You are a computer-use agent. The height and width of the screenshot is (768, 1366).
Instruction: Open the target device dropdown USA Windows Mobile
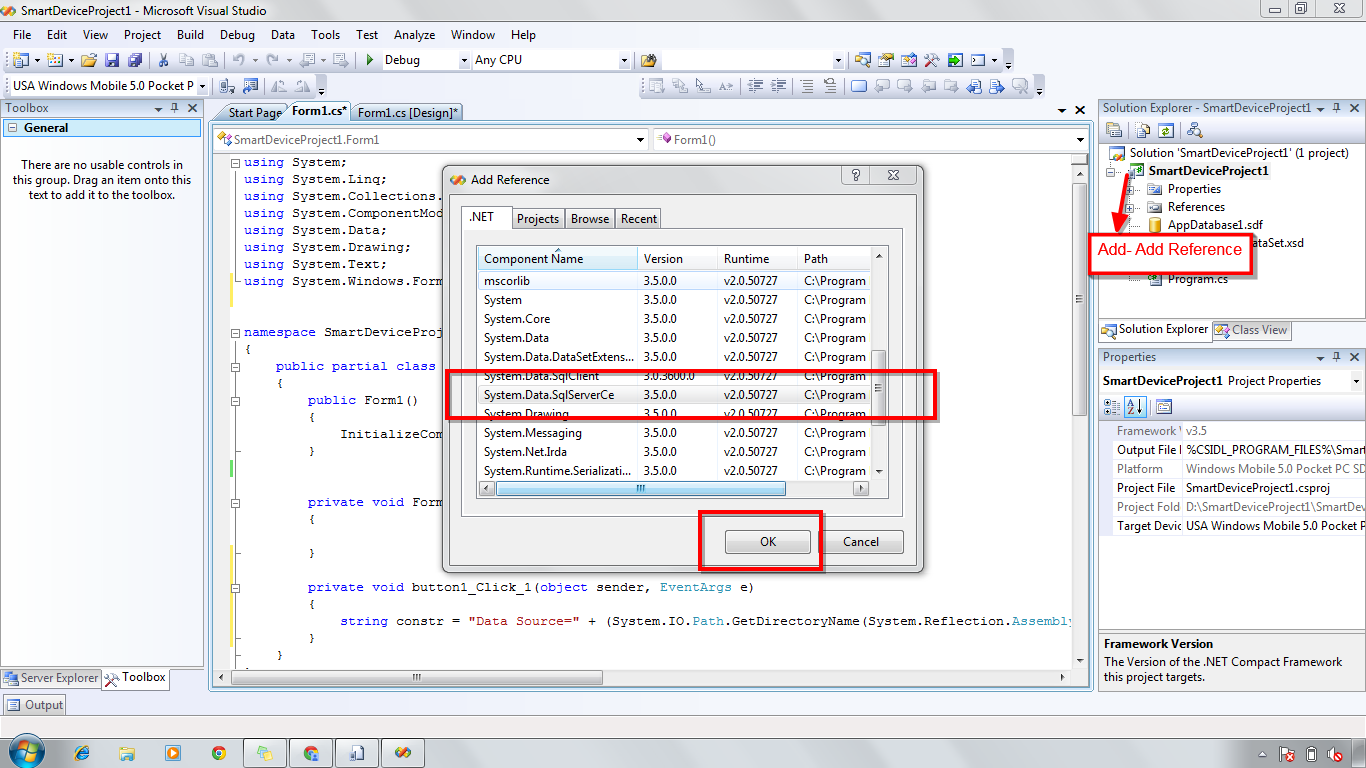click(202, 86)
